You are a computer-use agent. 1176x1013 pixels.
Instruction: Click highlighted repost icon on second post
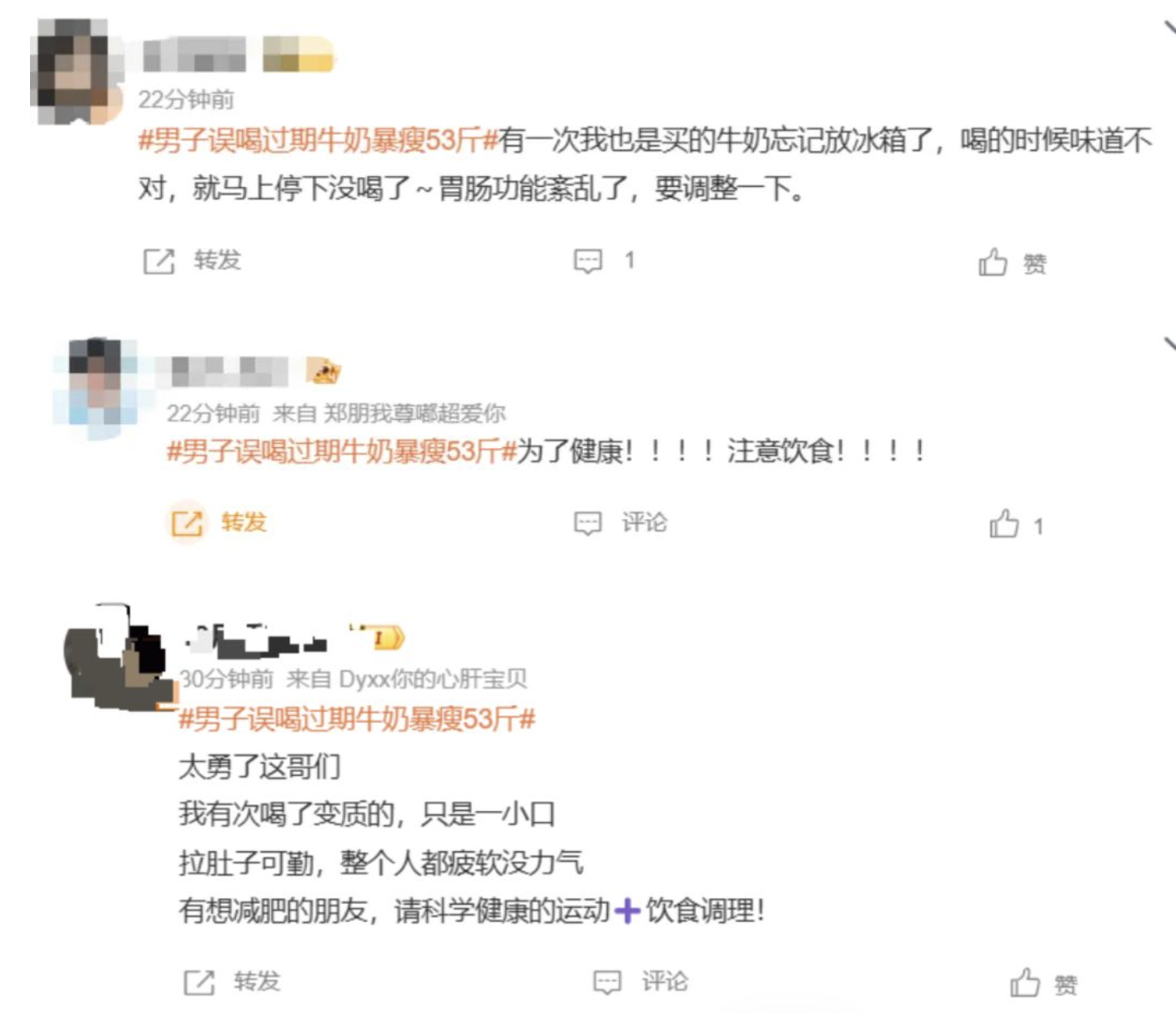[187, 523]
